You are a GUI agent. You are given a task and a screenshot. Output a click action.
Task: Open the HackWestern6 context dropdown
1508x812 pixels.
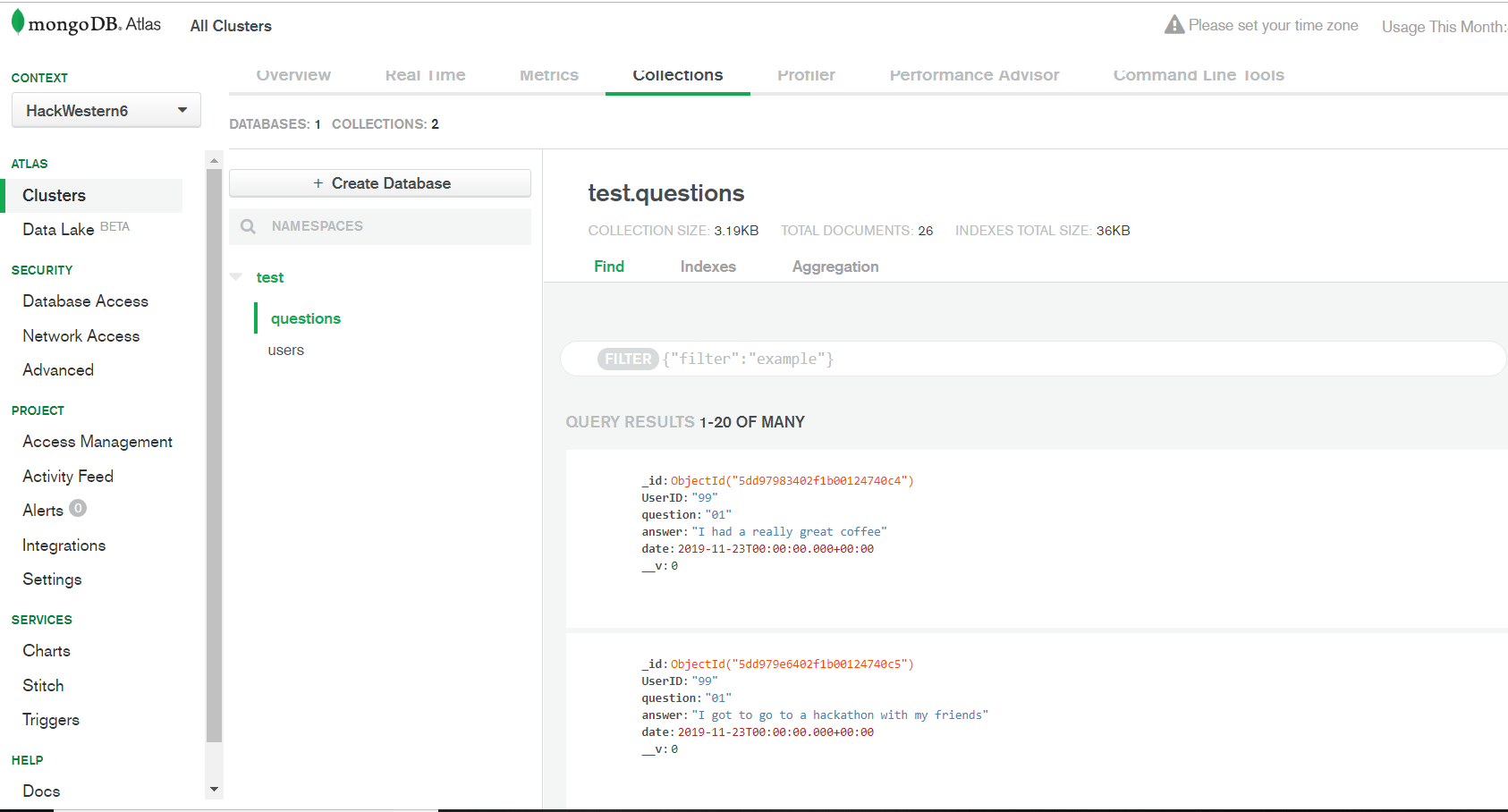(106, 110)
